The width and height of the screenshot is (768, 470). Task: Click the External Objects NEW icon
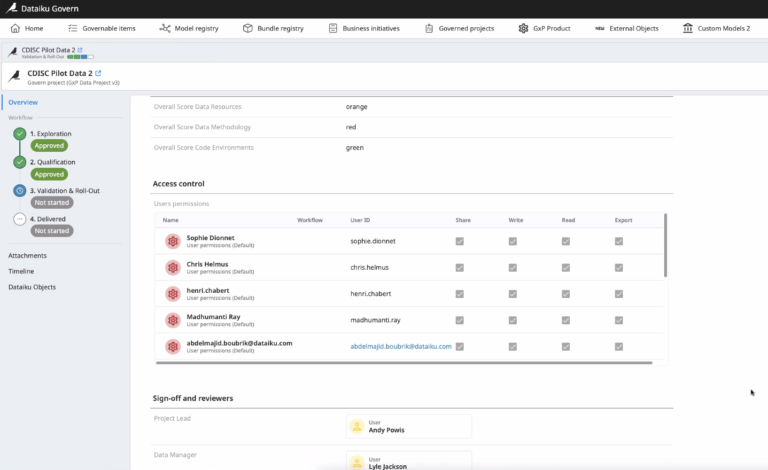(600, 28)
